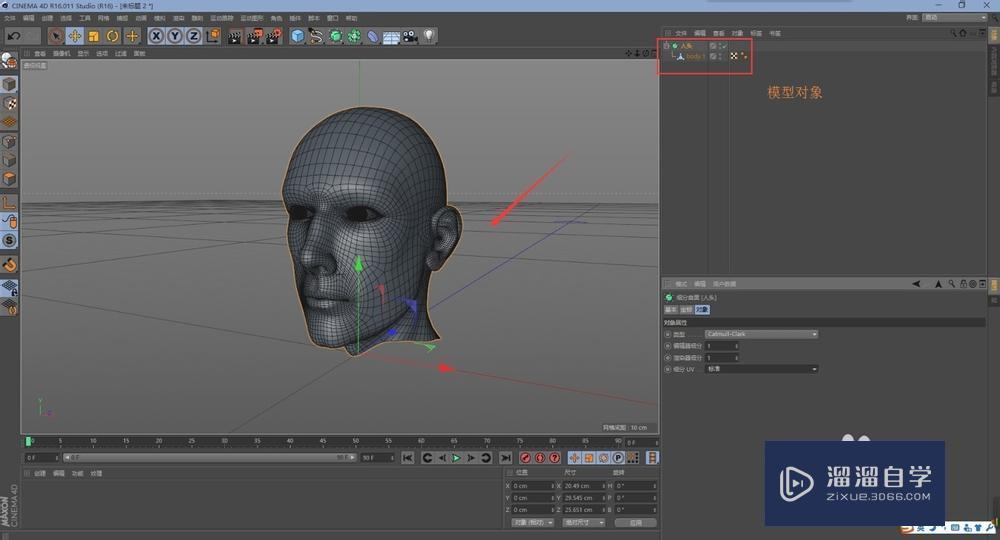Add a Light object
1000x540 pixels.
[429, 36]
